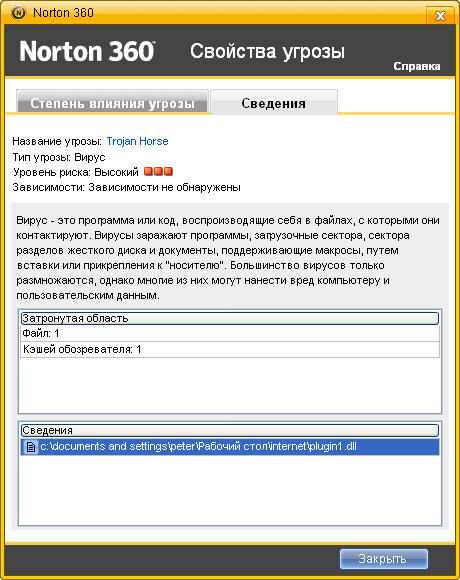Click the Сведения list column header
This screenshot has width=460, height=580.
tap(230, 430)
